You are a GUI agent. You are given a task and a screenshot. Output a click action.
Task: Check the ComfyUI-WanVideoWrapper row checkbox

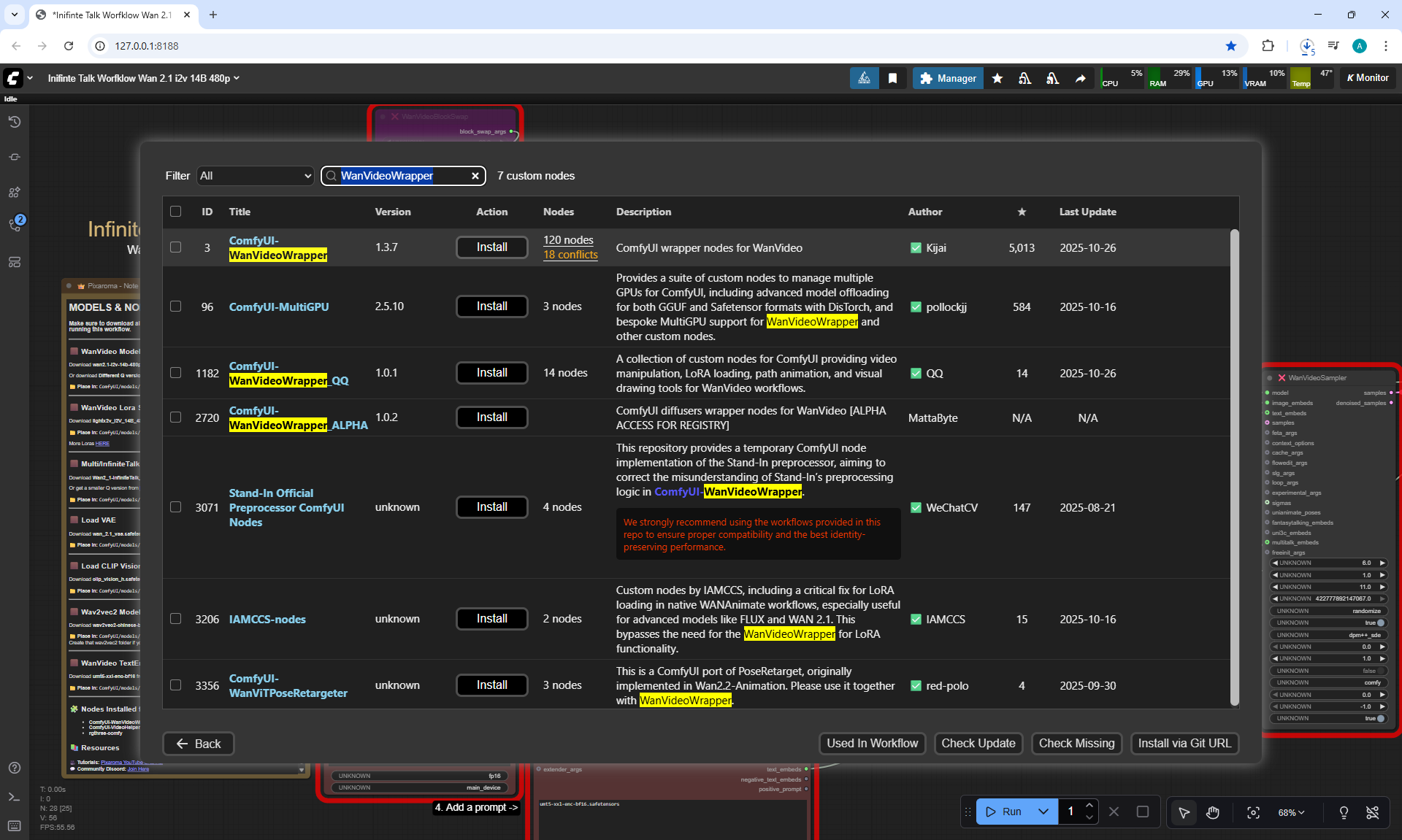click(x=176, y=247)
